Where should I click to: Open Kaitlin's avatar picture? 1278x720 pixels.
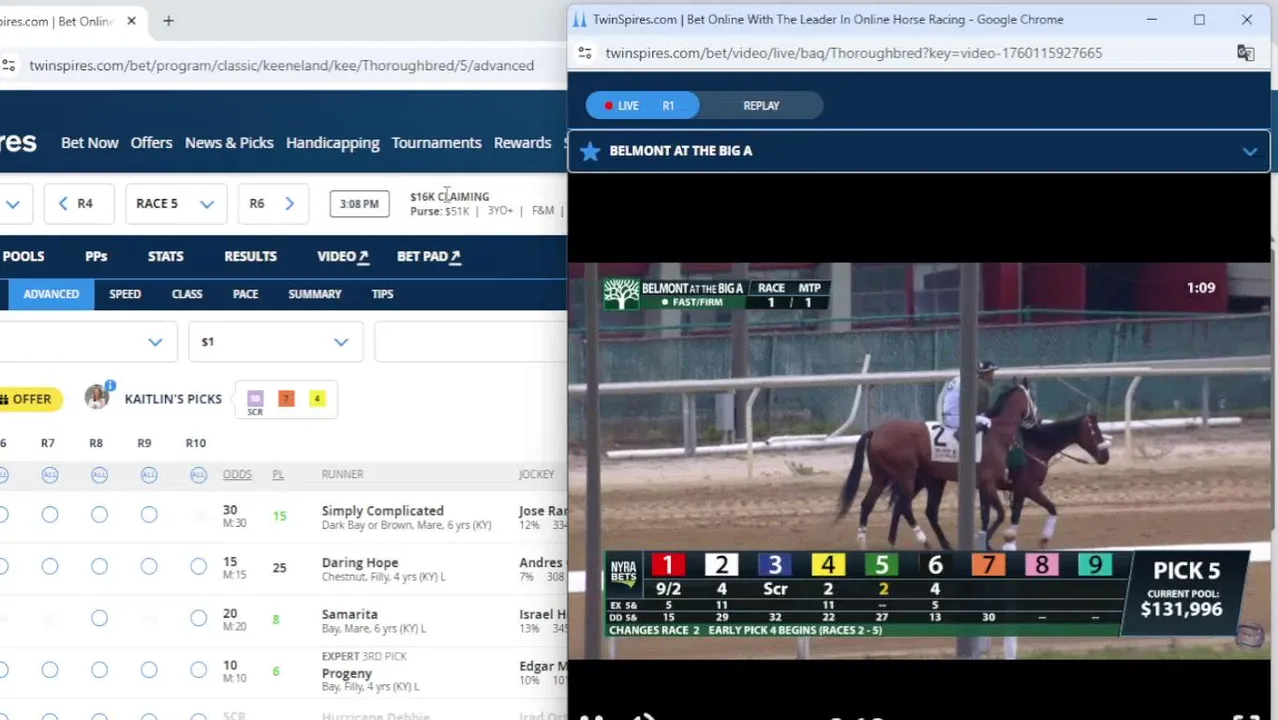click(x=97, y=398)
